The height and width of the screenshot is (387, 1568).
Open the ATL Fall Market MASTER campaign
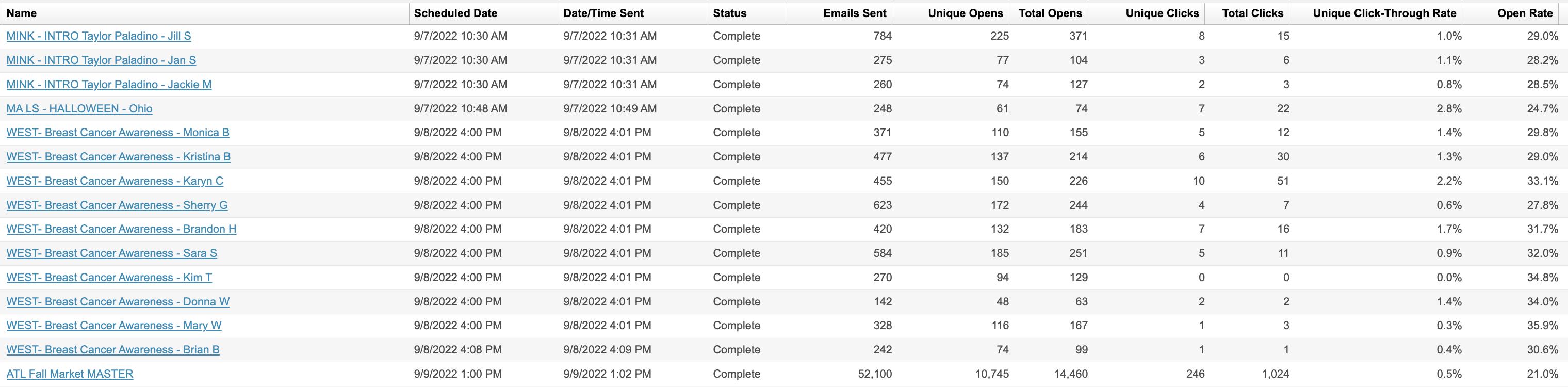click(x=70, y=374)
